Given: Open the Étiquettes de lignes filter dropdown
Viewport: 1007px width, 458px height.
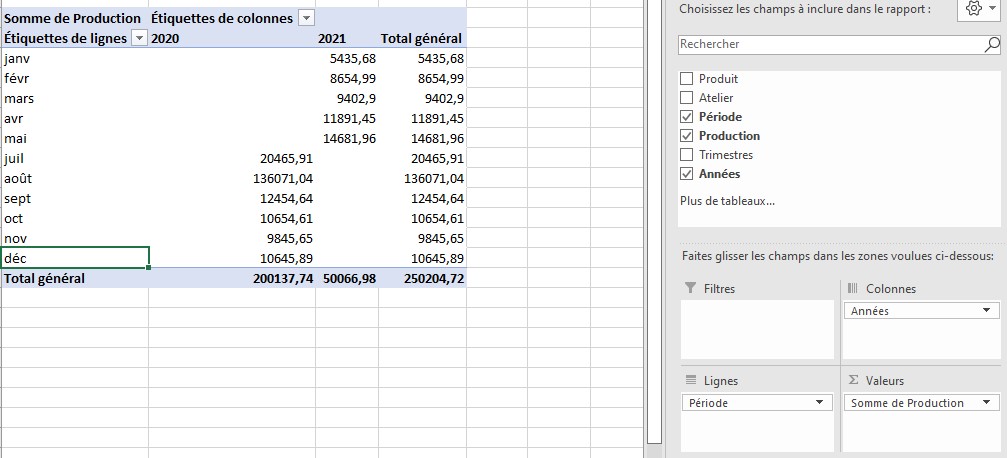Looking at the screenshot, I should pyautogui.click(x=139, y=39).
